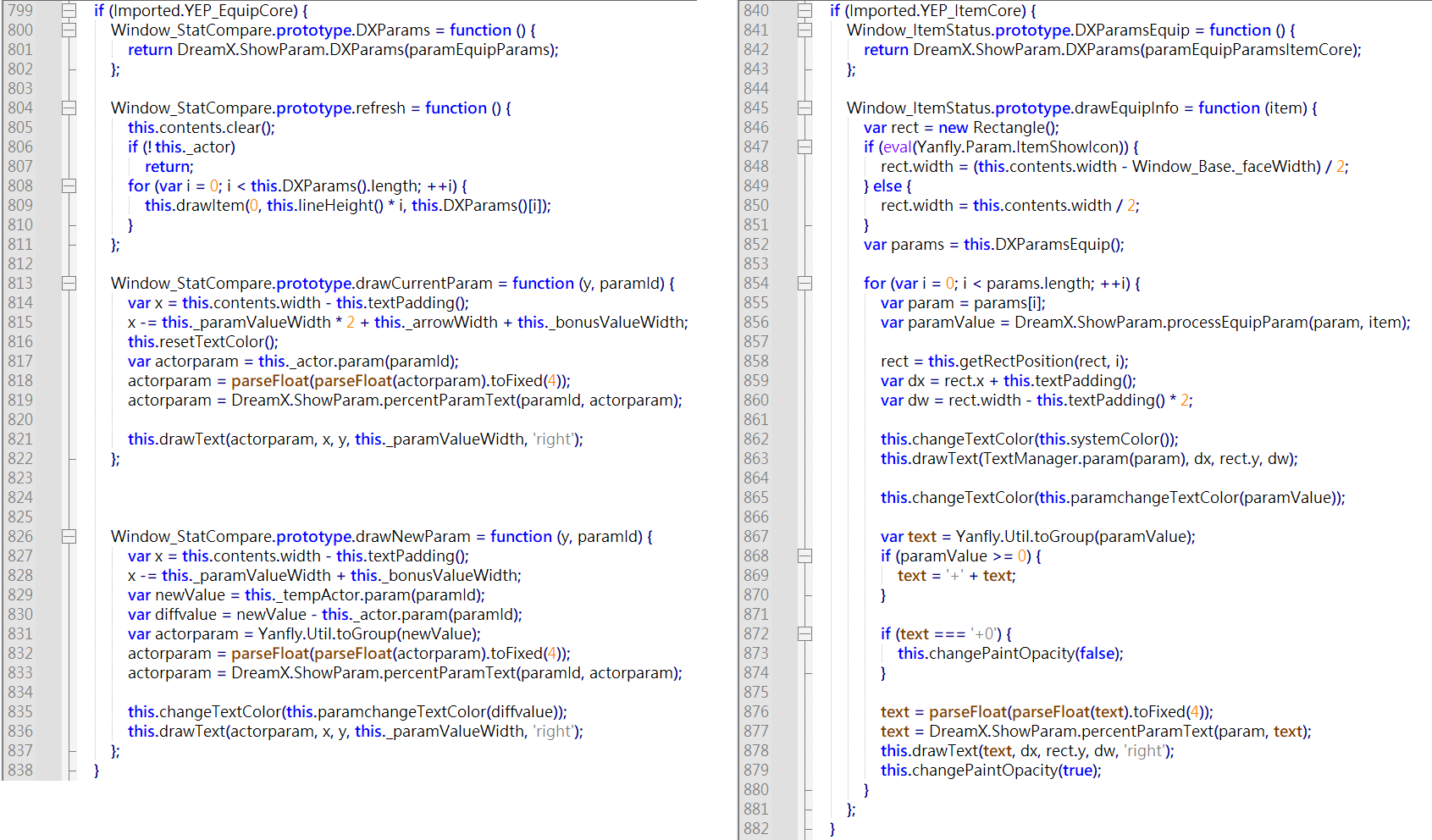Click "text = '+' + text;" line
This screenshot has width=1432, height=840.
(957, 576)
